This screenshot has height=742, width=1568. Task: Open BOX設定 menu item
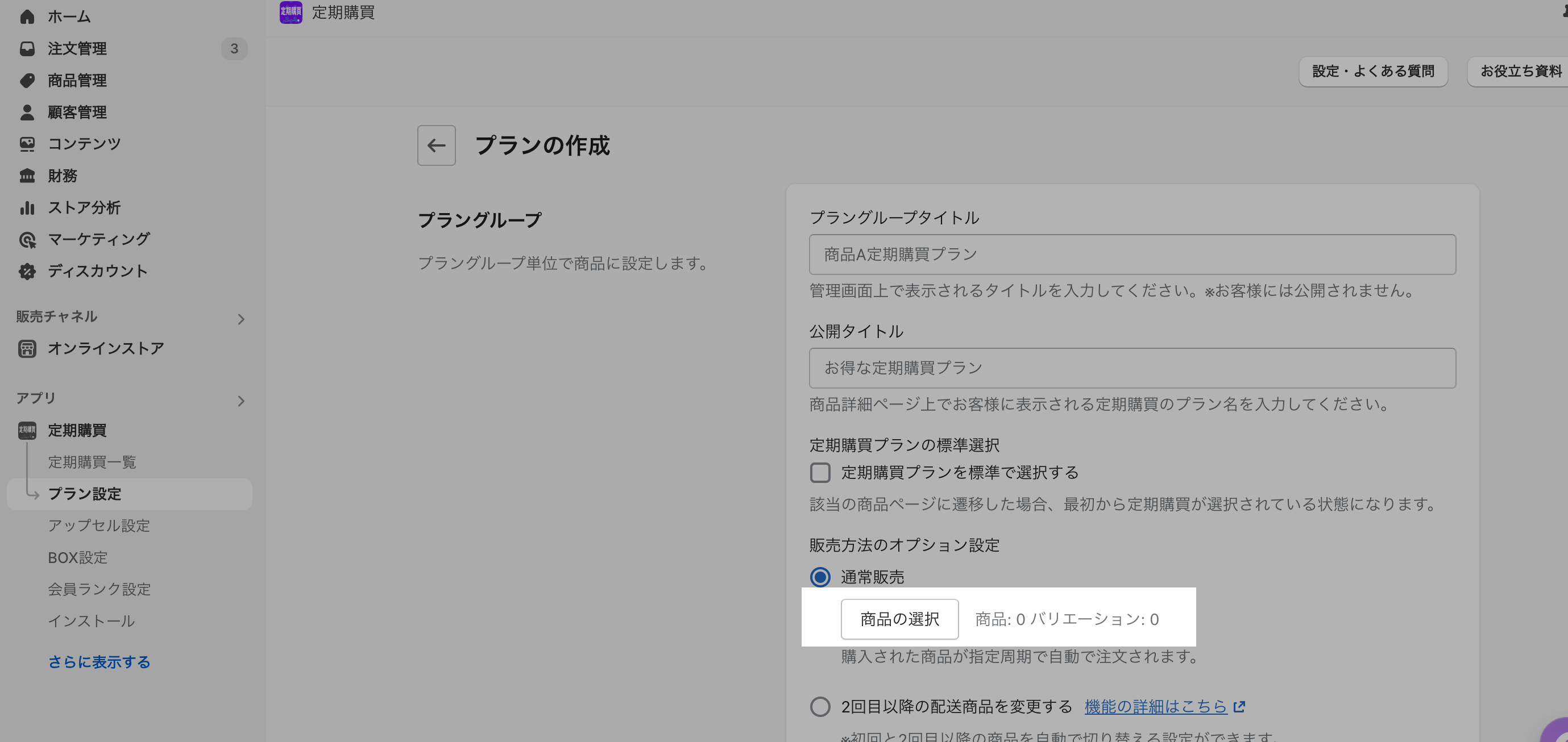coord(77,558)
